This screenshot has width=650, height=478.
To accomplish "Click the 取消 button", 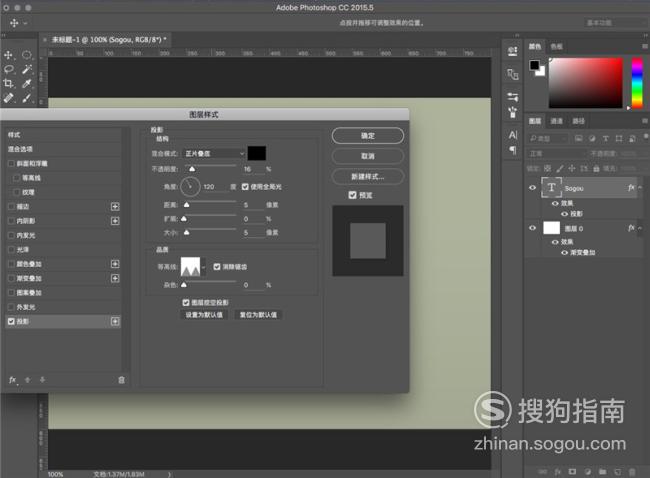I will point(368,156).
